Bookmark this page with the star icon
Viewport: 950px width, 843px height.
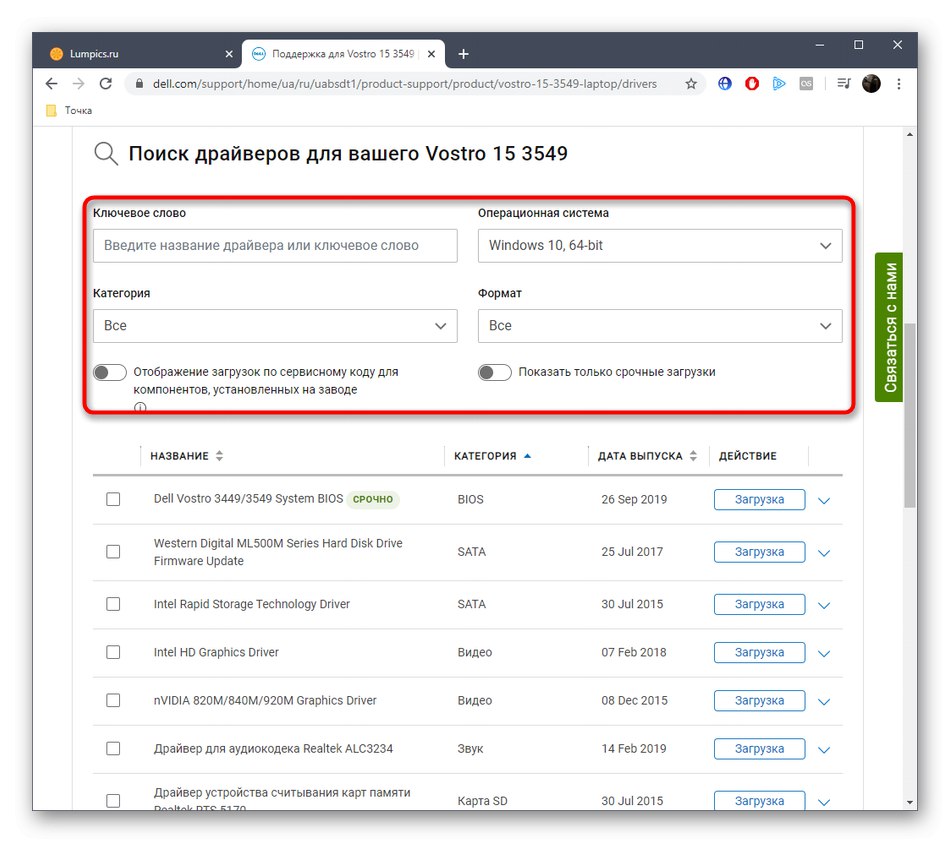click(691, 84)
